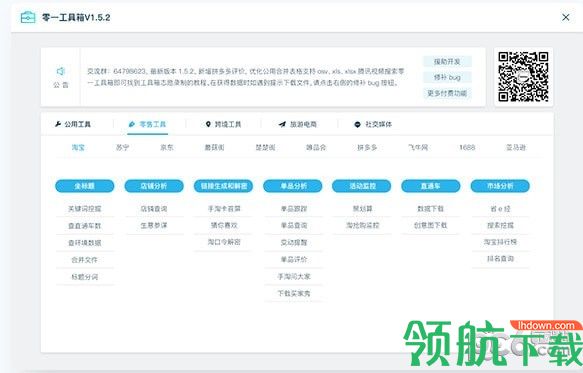Open the 公用工具 tab
Image resolution: width=583 pixels, height=373 pixels.
pyautogui.click(x=73, y=124)
